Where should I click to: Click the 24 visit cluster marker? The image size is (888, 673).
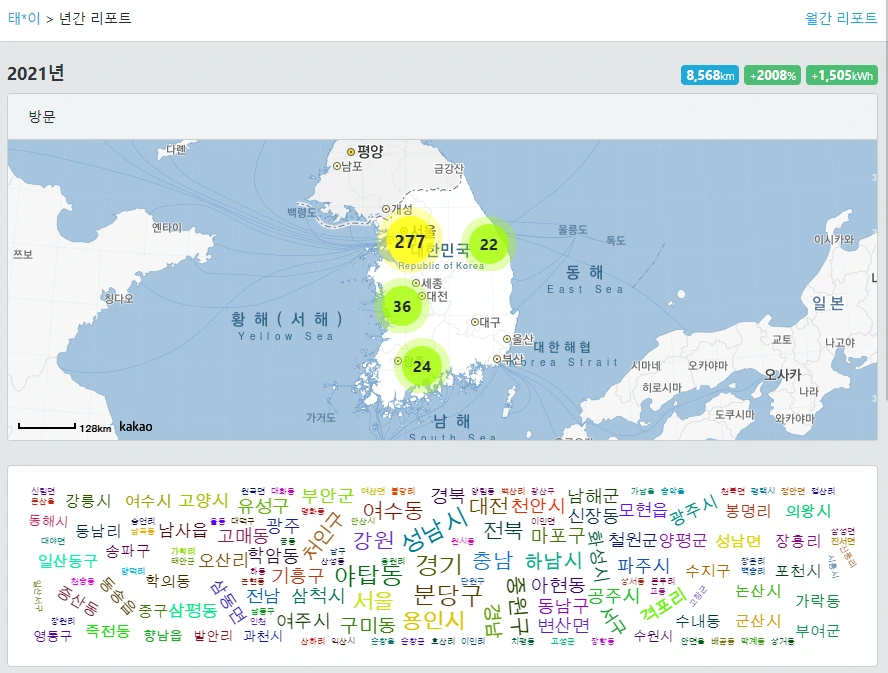(x=421, y=366)
